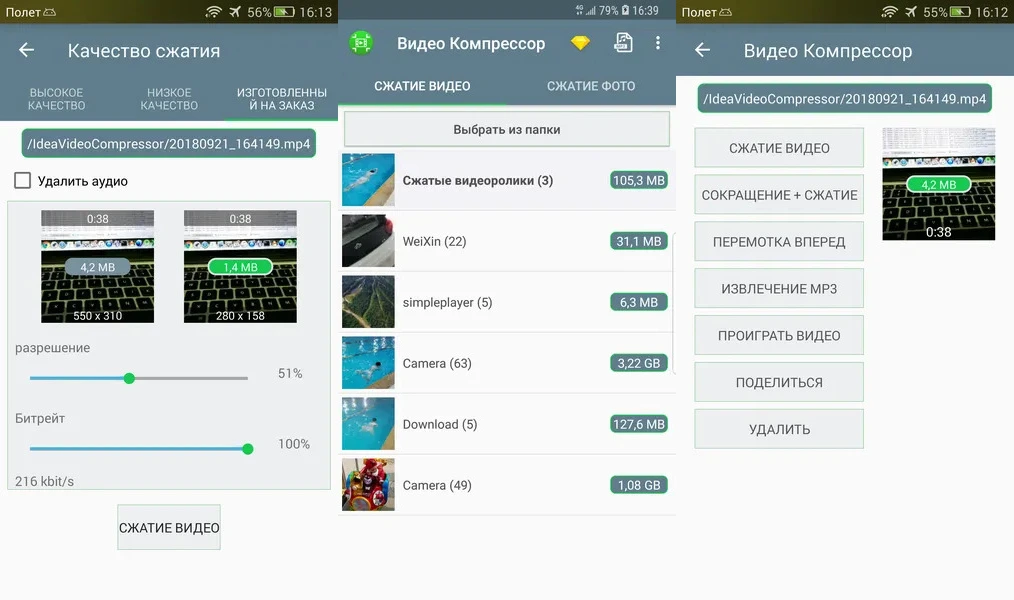Choose СОКРАЩЕНИЕ + СЖАТИЕ action

[779, 195]
